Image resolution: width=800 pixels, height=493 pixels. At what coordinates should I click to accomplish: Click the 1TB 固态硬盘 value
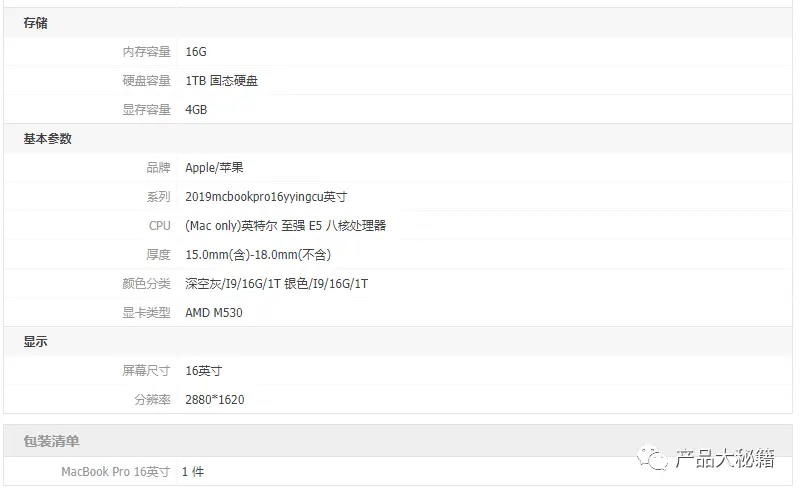click(221, 81)
